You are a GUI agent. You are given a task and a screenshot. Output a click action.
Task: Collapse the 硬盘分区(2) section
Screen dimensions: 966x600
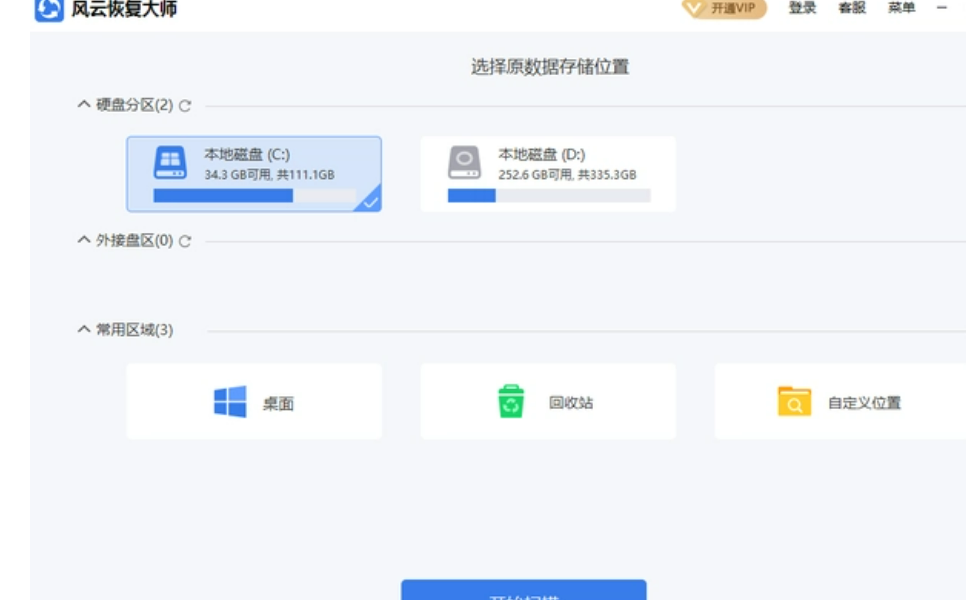tap(84, 104)
